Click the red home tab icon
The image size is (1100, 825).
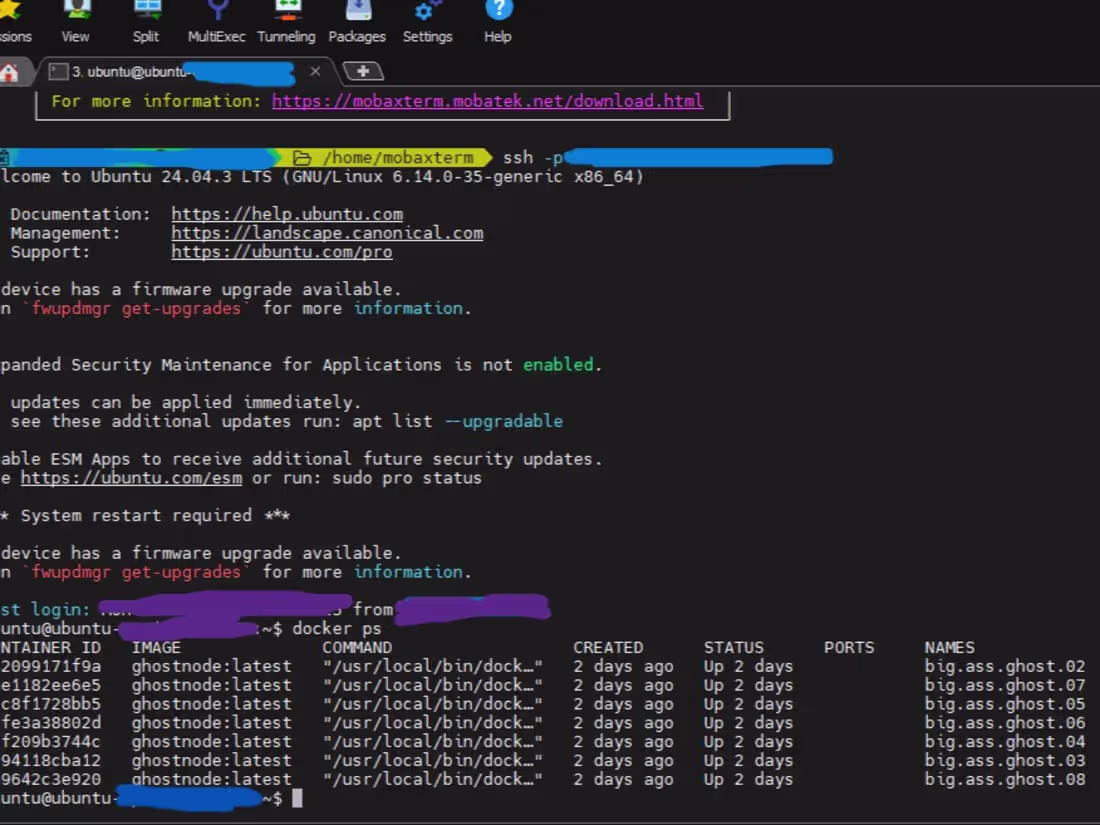(10, 71)
